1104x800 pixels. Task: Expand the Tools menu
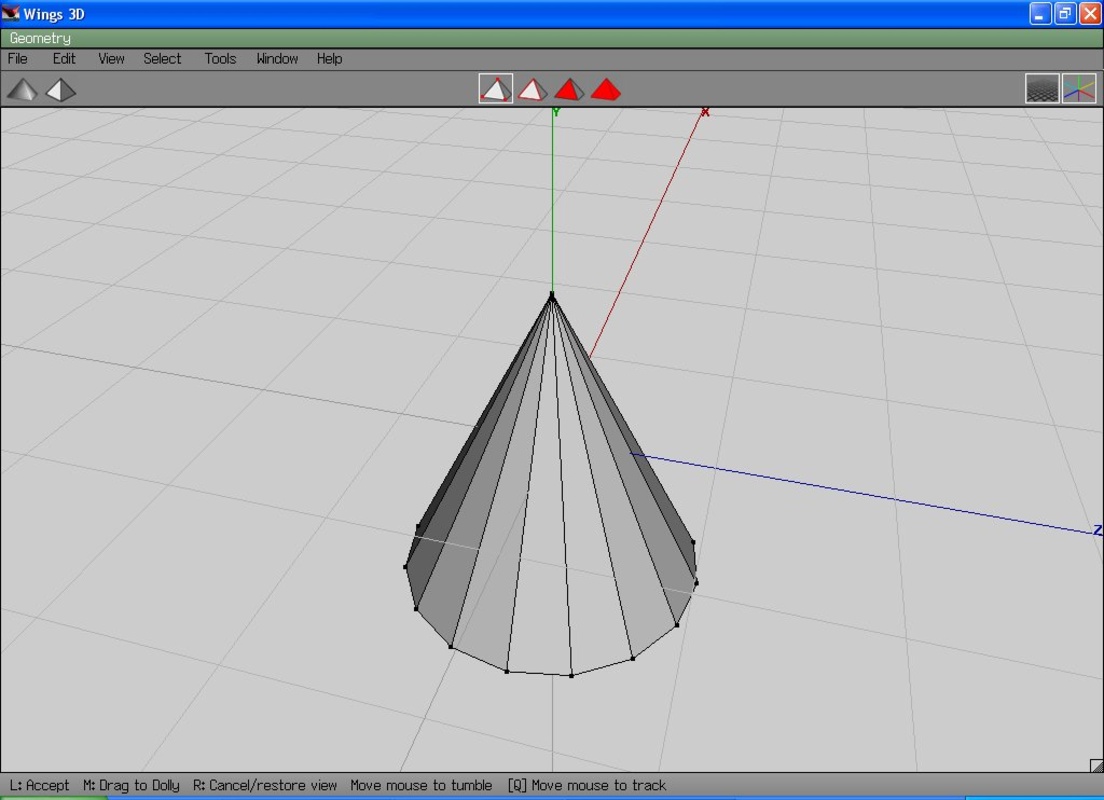click(x=220, y=59)
